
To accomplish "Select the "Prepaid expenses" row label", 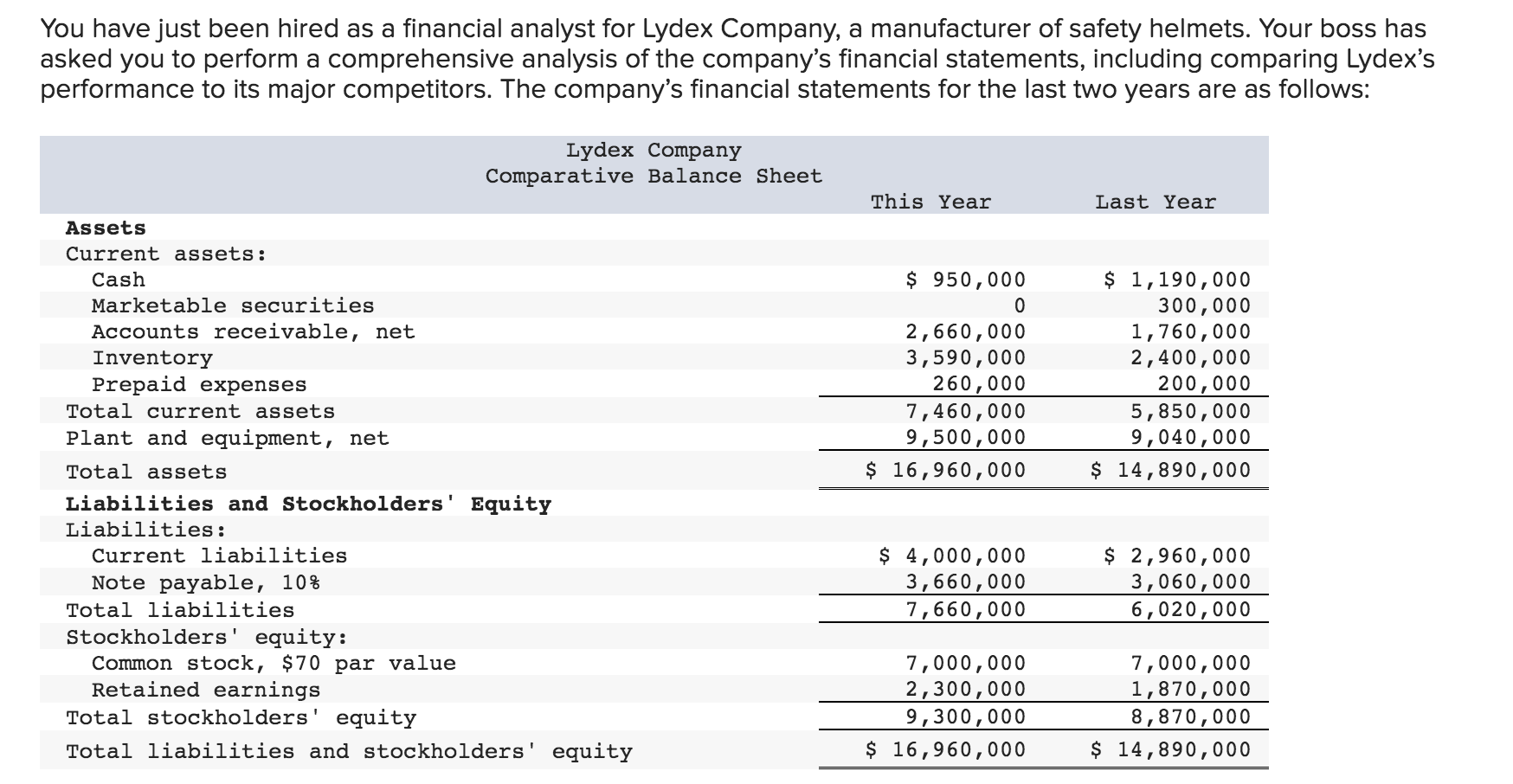I will pos(199,385).
